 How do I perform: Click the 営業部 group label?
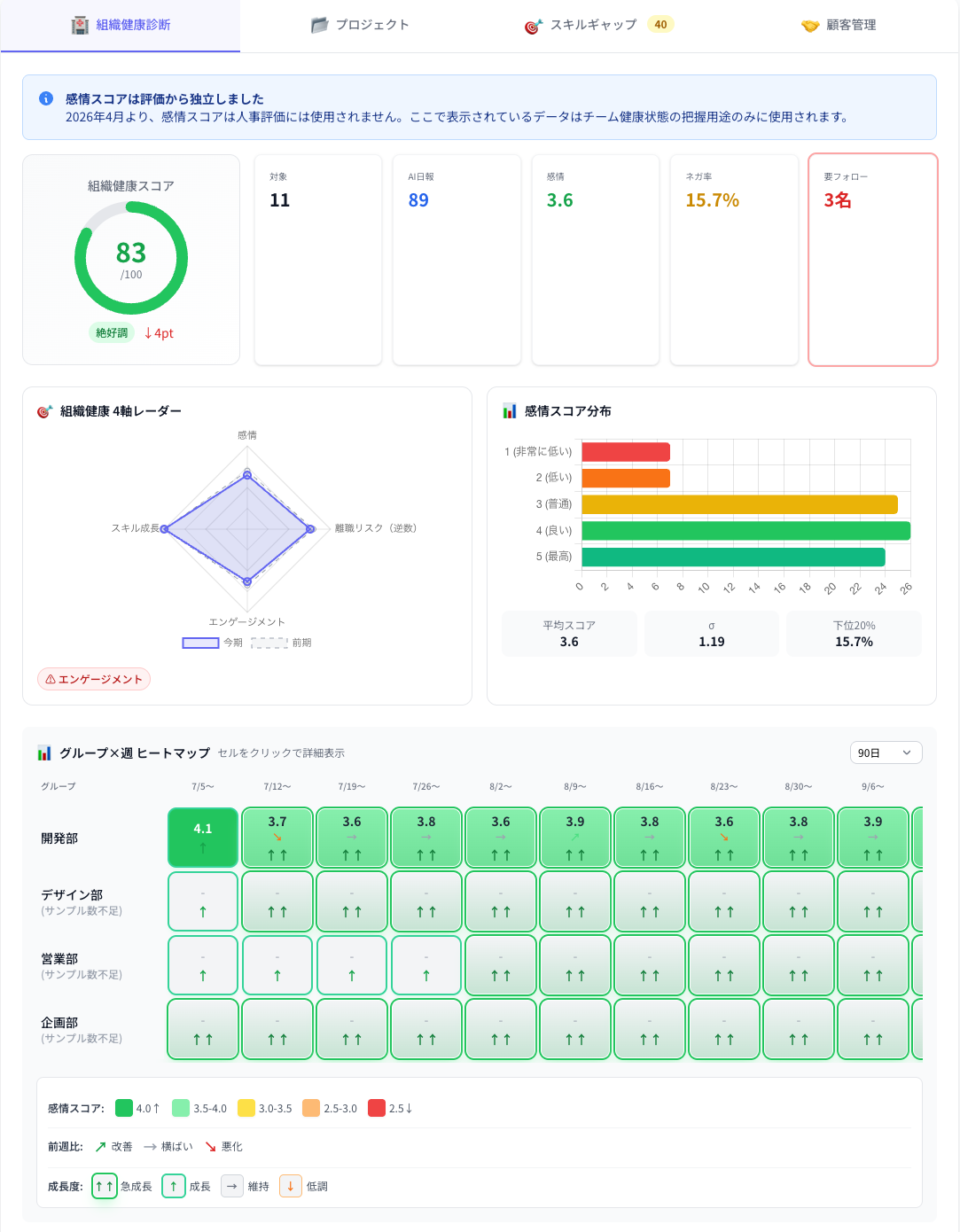pyautogui.click(x=59, y=959)
